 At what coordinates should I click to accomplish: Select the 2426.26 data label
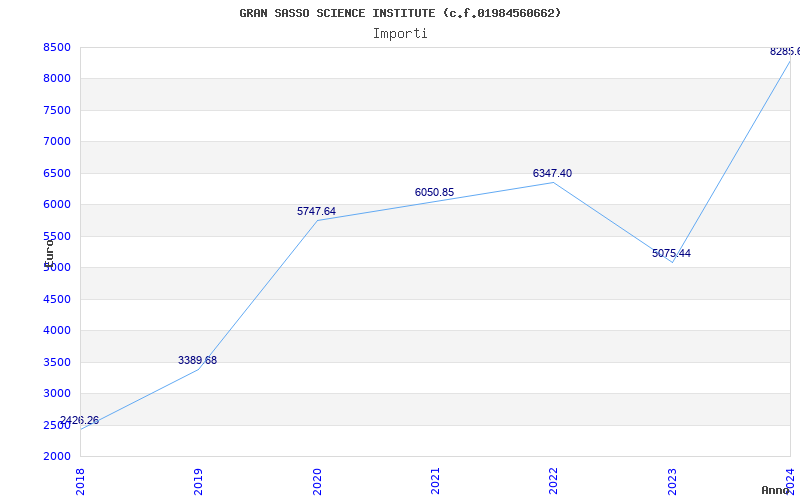click(x=79, y=421)
